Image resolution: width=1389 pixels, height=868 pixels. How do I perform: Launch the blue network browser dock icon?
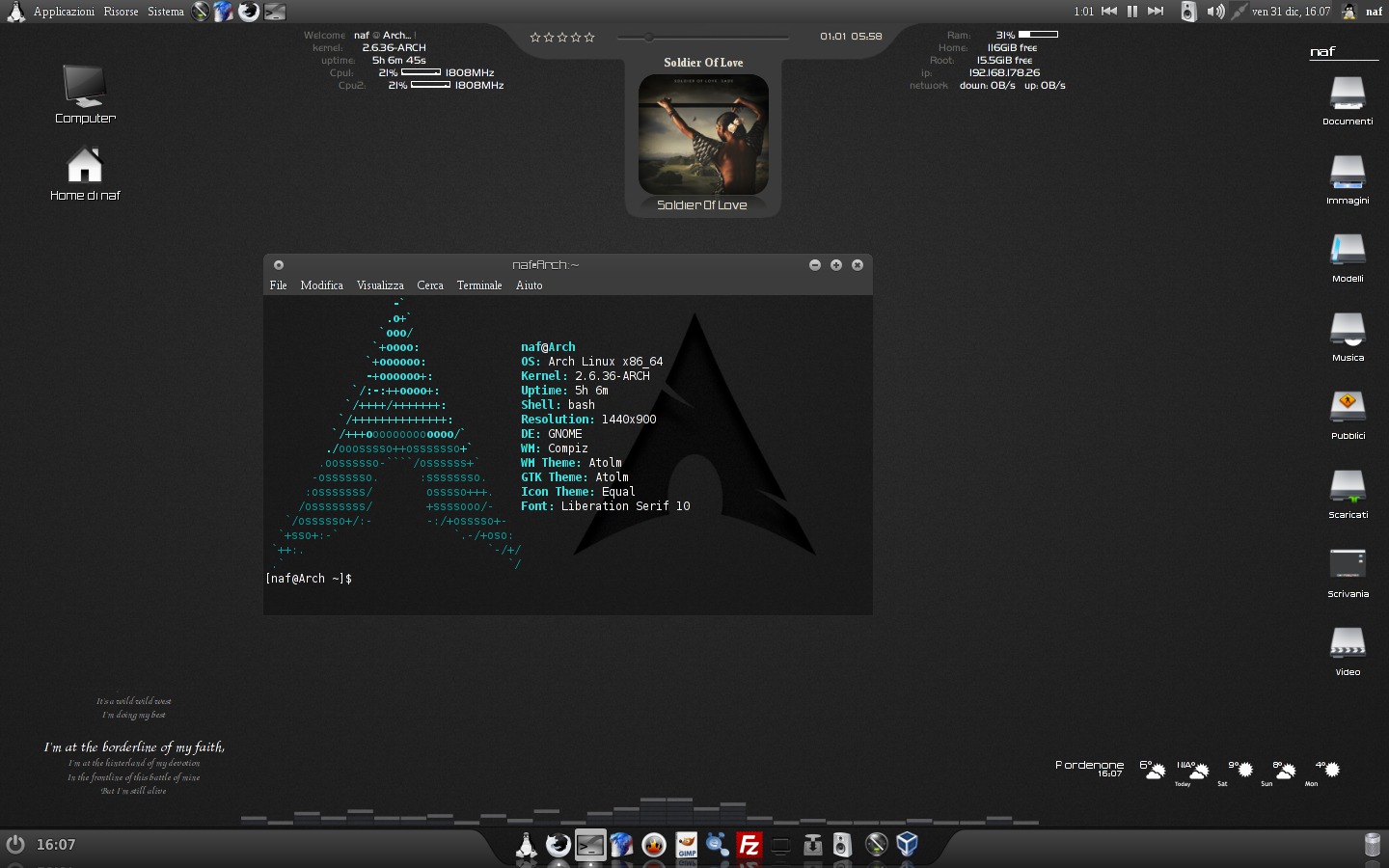[717, 845]
